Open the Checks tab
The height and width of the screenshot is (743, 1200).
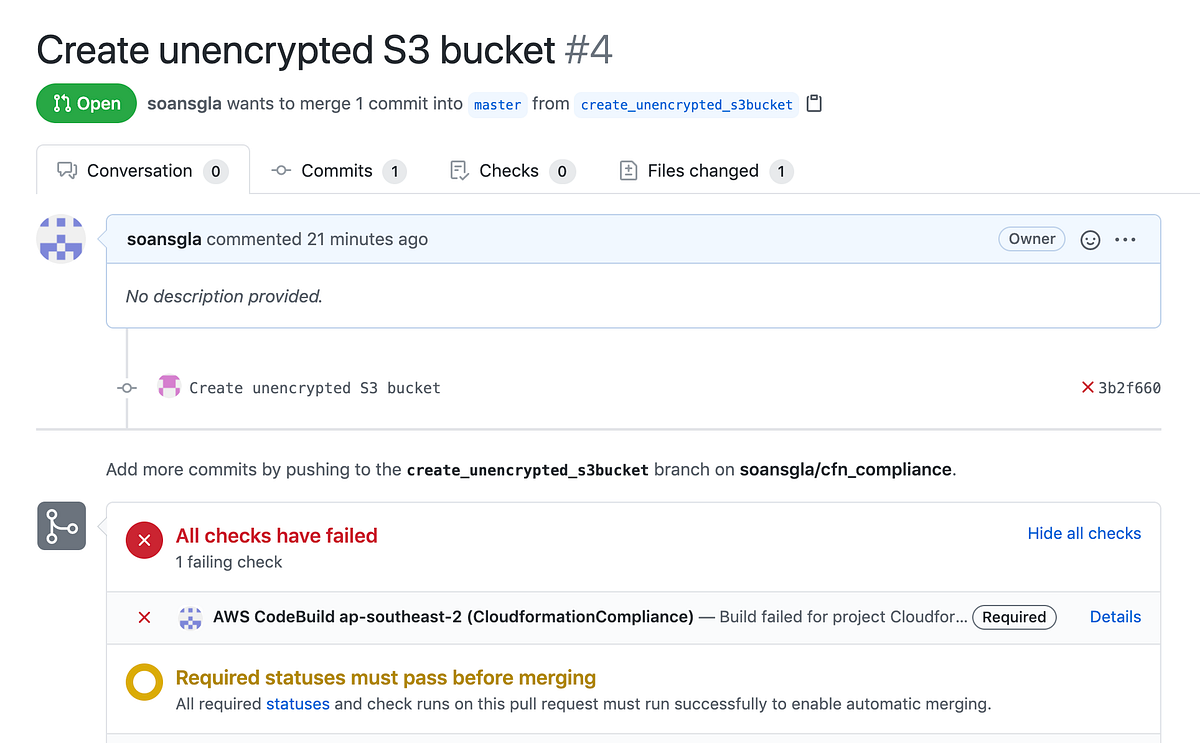[509, 170]
